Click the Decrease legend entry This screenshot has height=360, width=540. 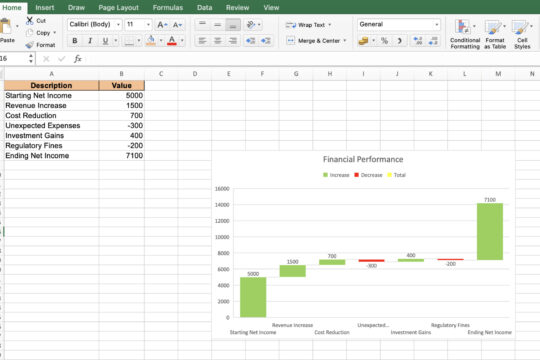point(368,175)
